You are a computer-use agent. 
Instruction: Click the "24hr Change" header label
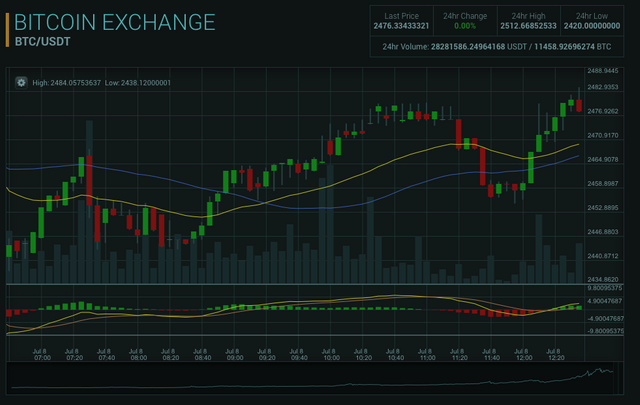(465, 16)
